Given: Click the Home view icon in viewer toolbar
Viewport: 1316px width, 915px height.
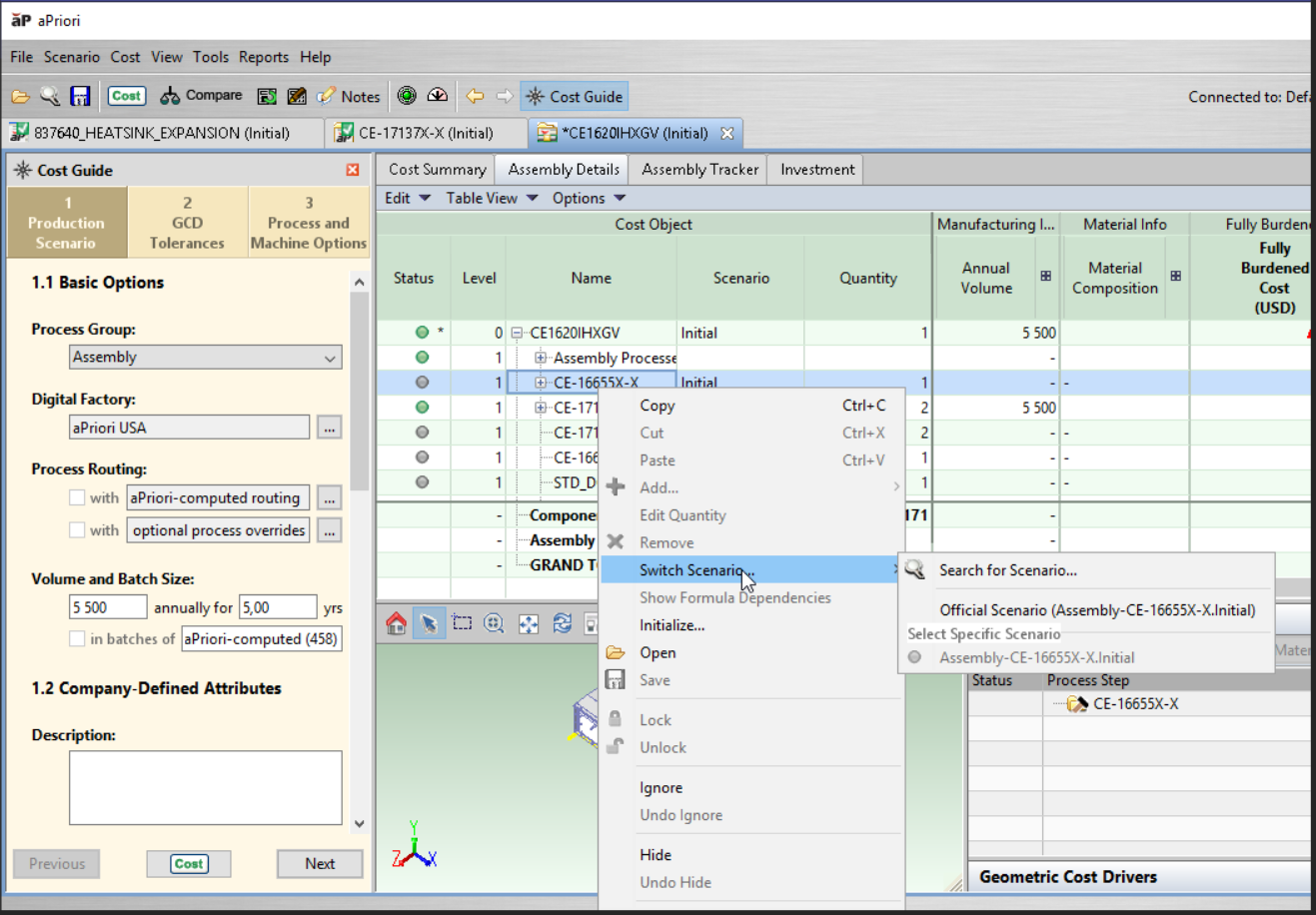Looking at the screenshot, I should pyautogui.click(x=397, y=624).
